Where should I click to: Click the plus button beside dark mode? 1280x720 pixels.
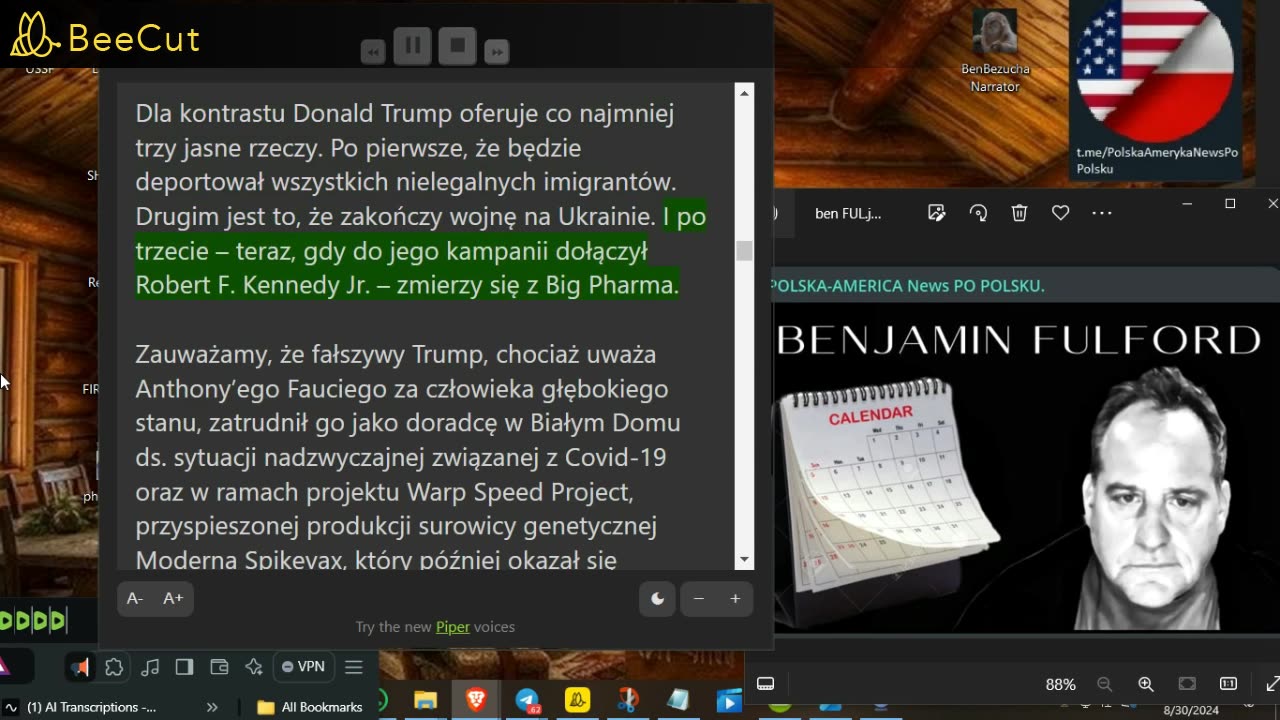point(735,598)
